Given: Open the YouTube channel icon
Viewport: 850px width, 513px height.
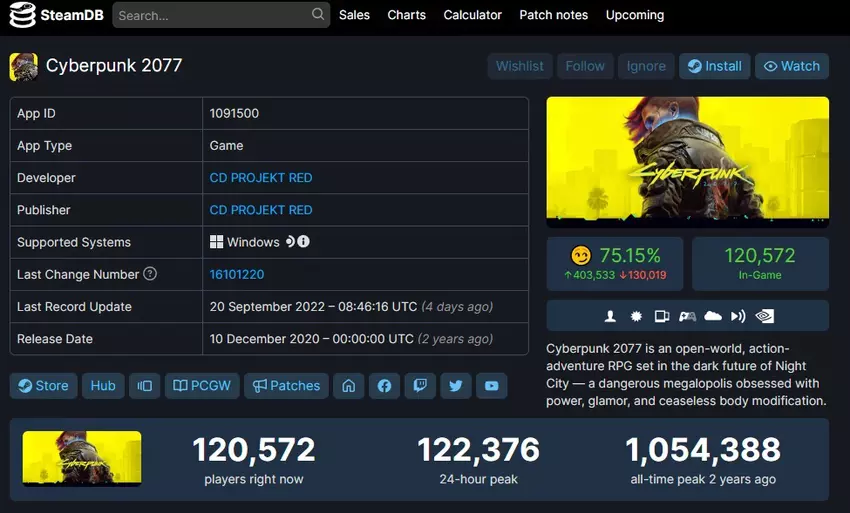Looking at the screenshot, I should click(491, 386).
